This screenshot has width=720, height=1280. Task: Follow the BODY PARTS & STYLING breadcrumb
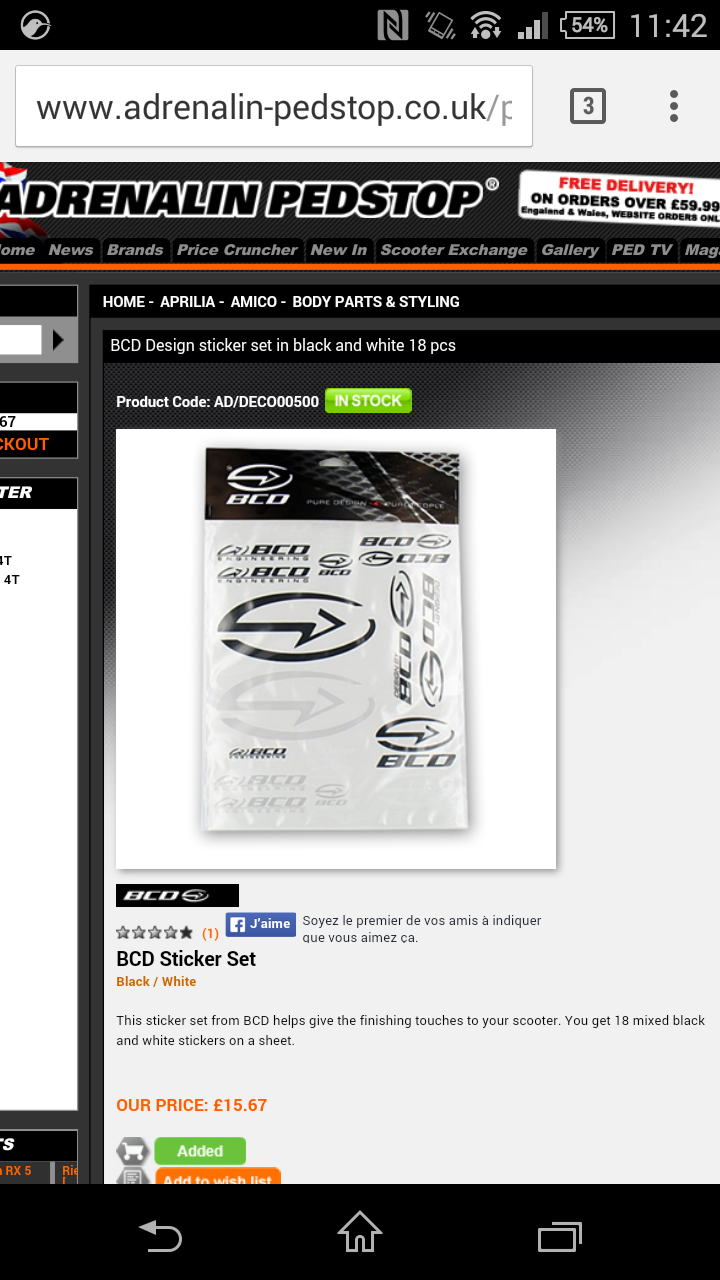(x=376, y=301)
